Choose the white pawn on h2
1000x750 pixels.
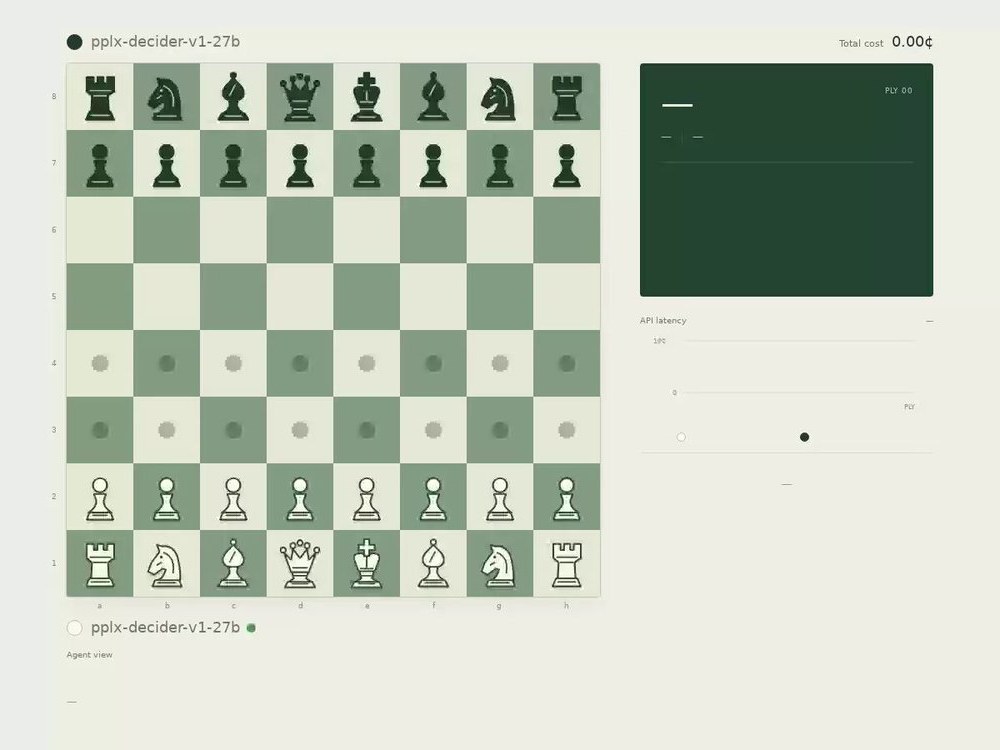coord(566,499)
